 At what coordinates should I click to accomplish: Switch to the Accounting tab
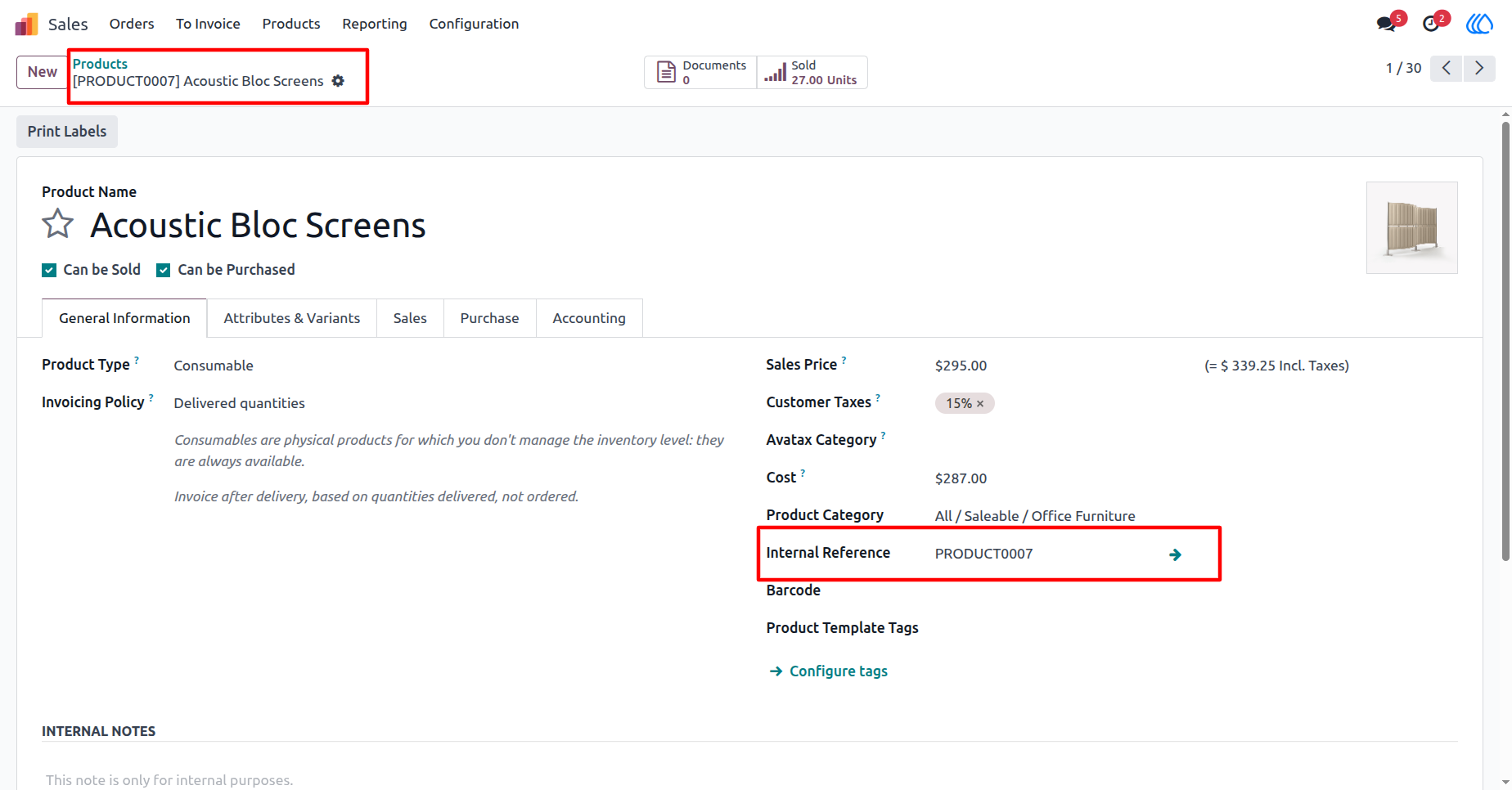tap(589, 318)
